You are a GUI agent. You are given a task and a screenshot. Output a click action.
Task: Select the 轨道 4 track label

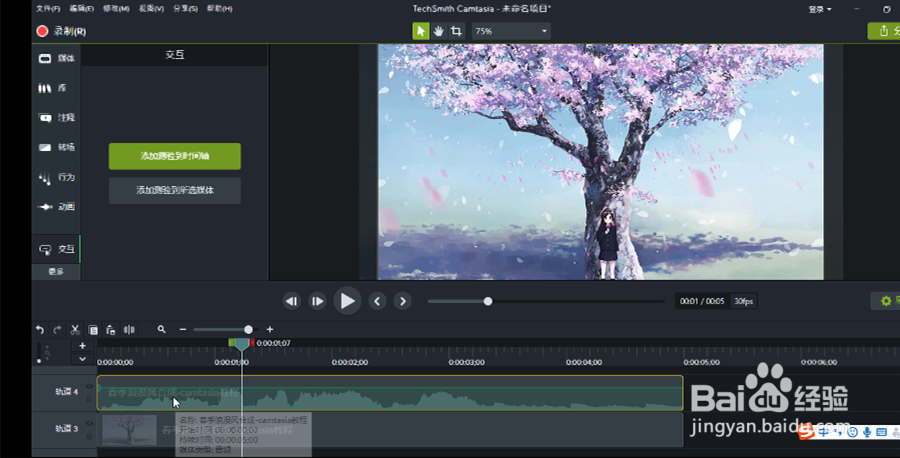67,391
